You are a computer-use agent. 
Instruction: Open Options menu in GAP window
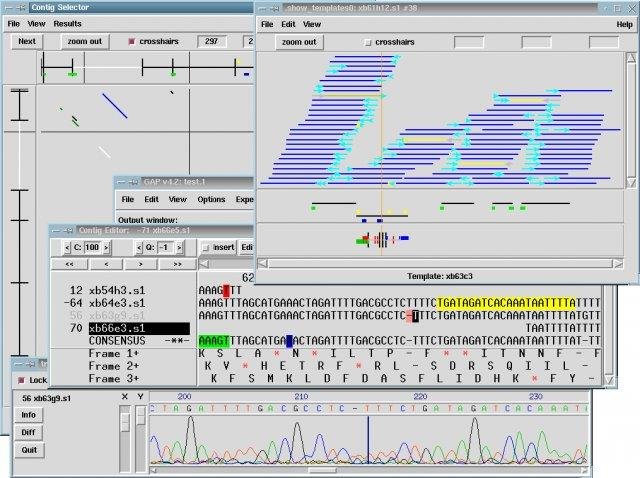(x=211, y=199)
